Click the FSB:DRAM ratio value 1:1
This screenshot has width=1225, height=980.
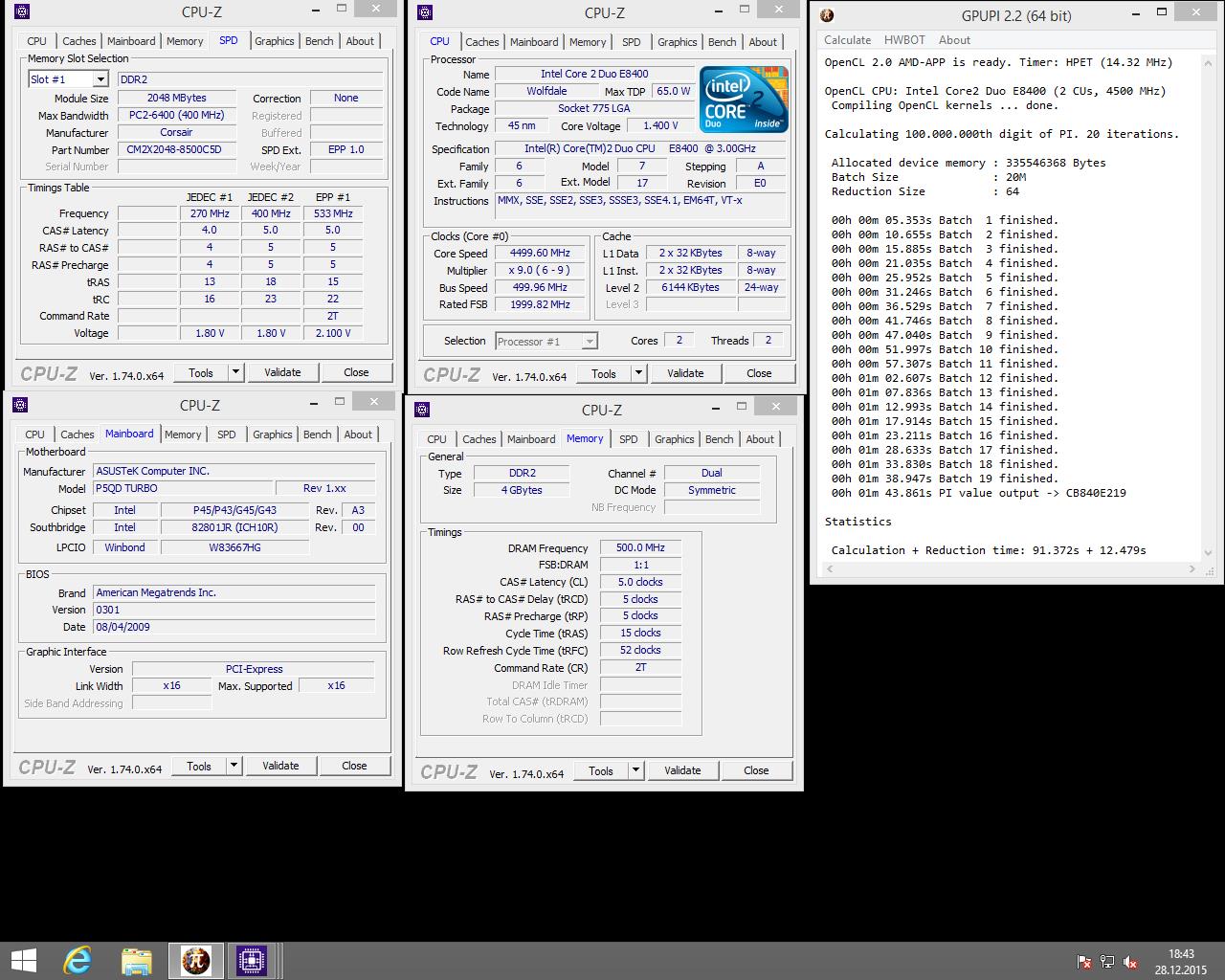coord(641,565)
